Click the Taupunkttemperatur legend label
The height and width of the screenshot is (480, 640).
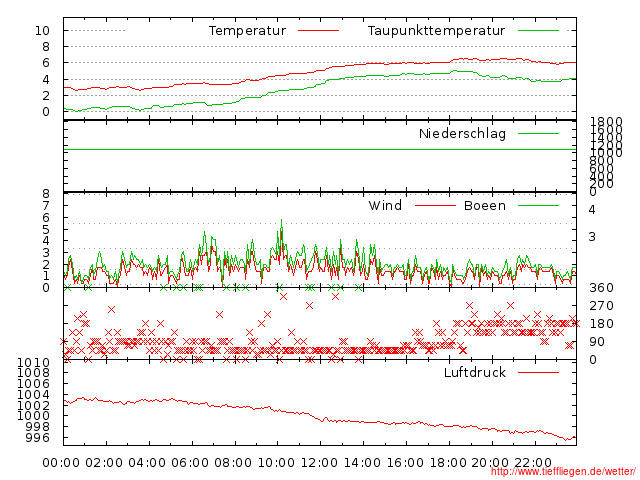coord(435,31)
